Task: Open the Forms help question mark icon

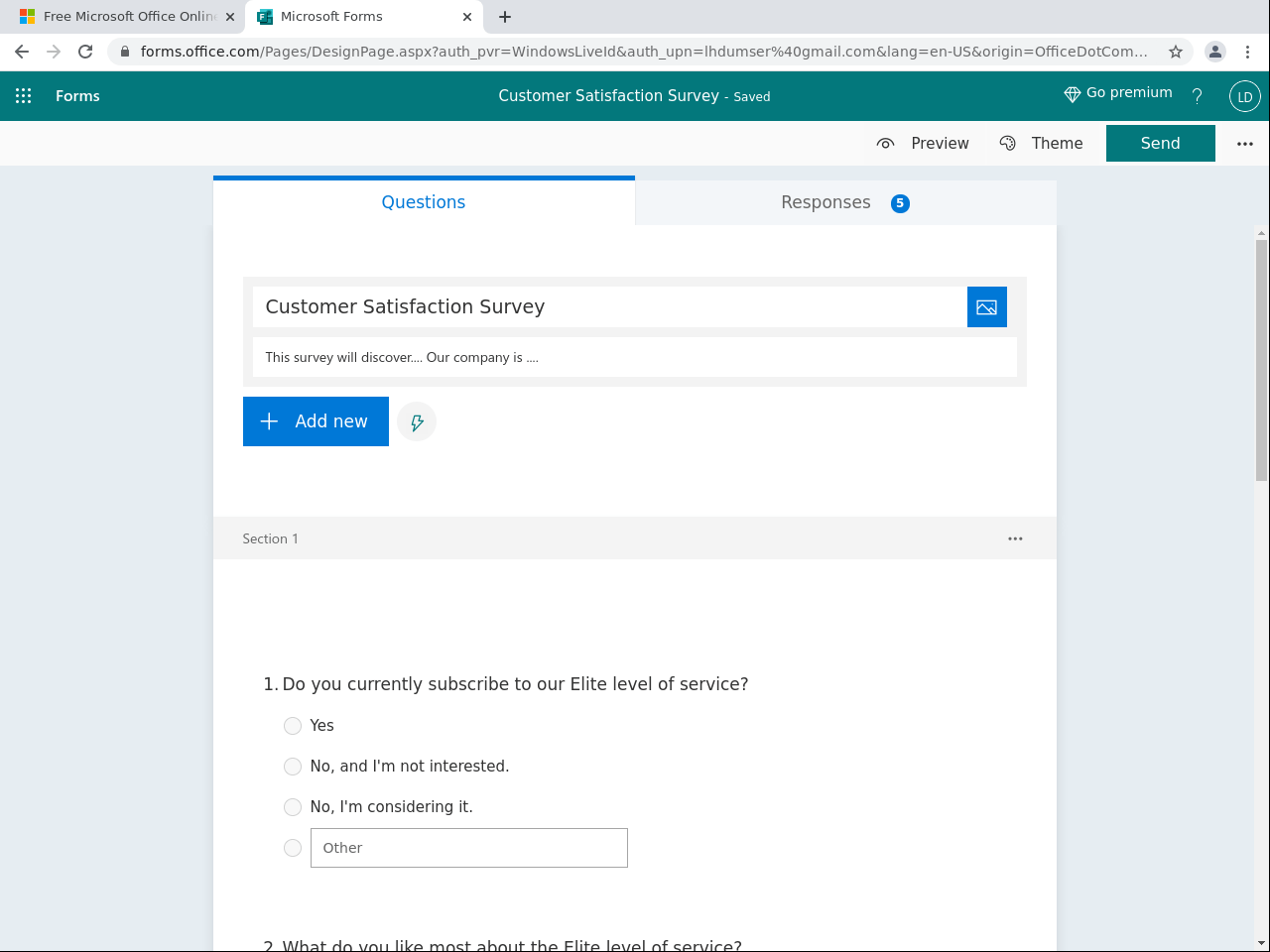Action: click(1197, 96)
